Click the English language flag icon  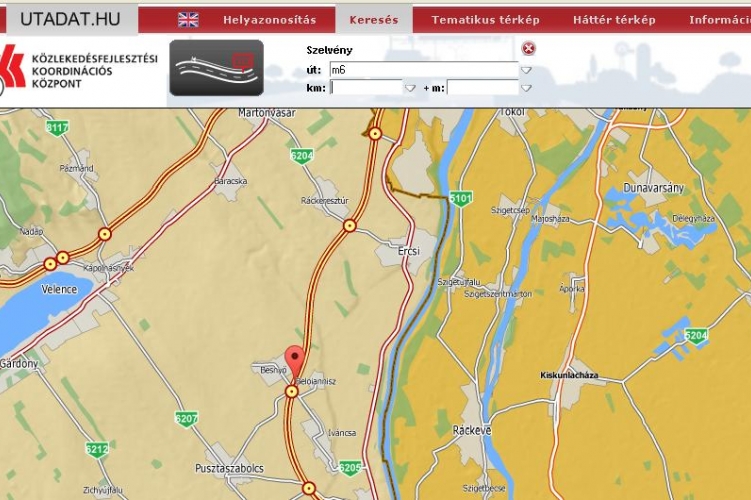click(x=188, y=20)
